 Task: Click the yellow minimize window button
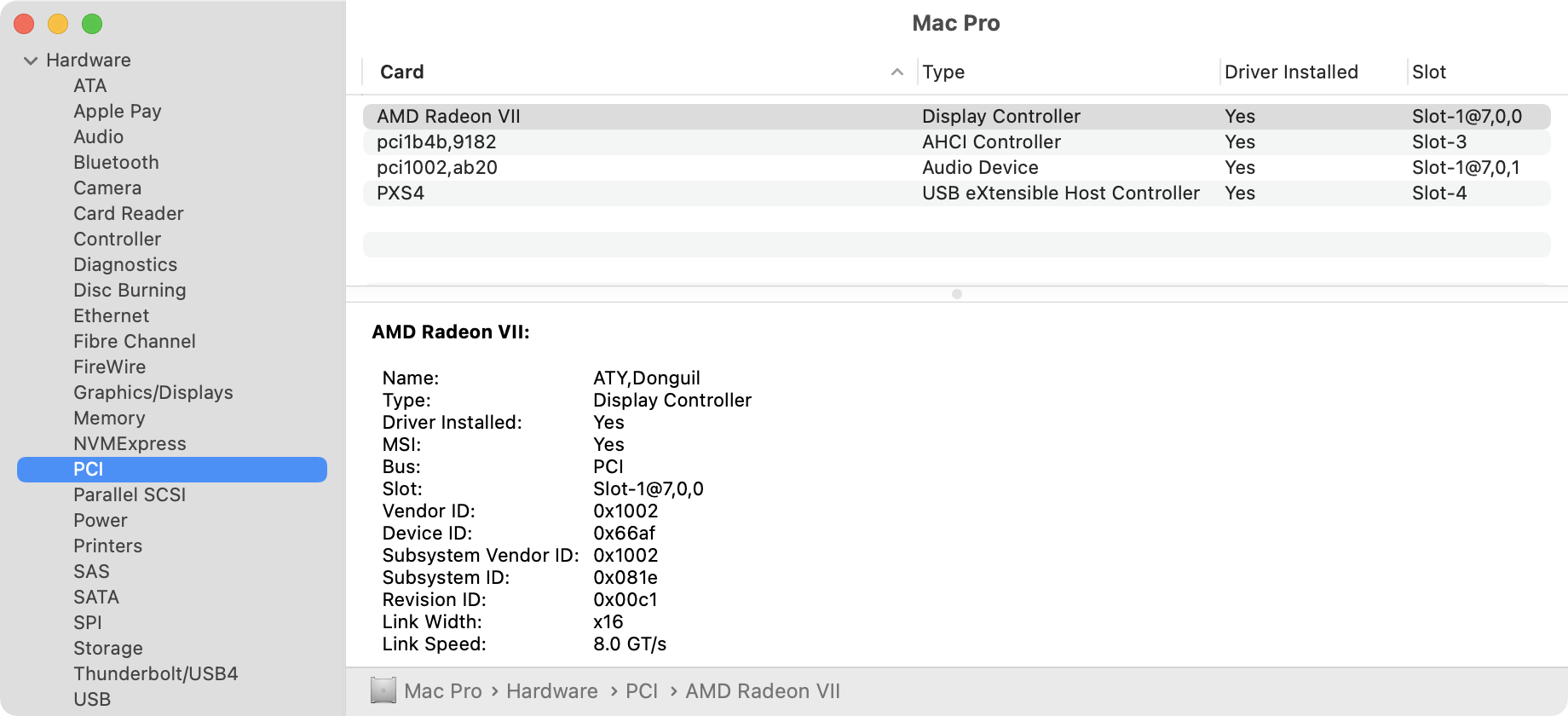(58, 24)
